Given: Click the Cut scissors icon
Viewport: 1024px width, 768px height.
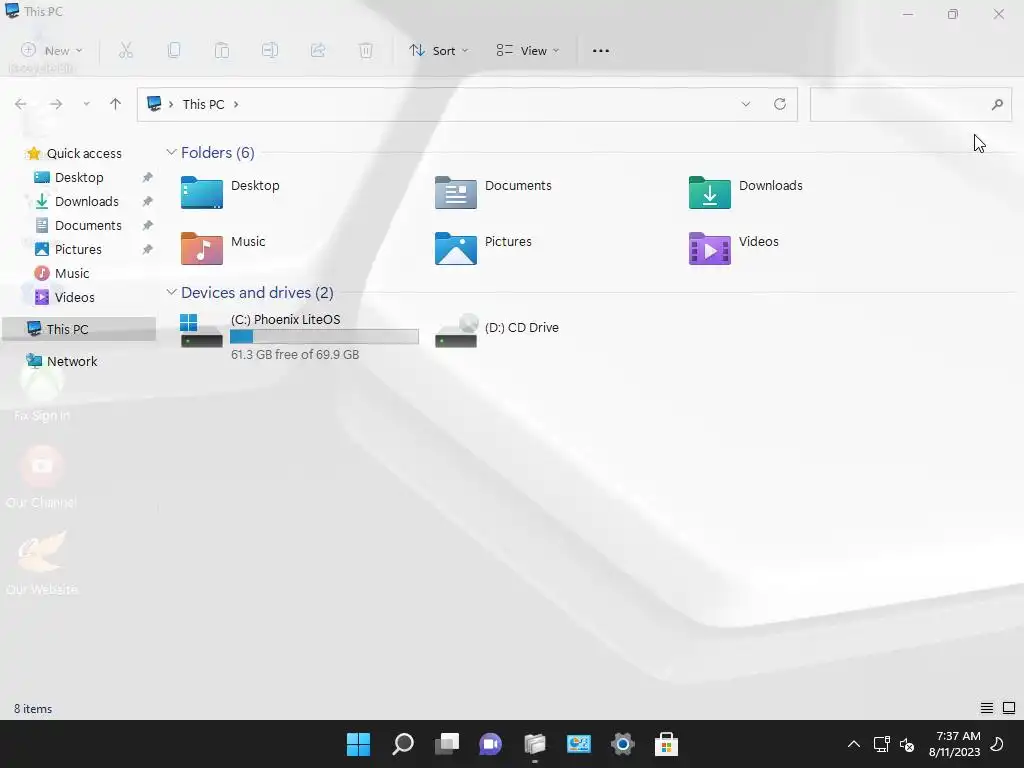Looking at the screenshot, I should click(x=126, y=50).
